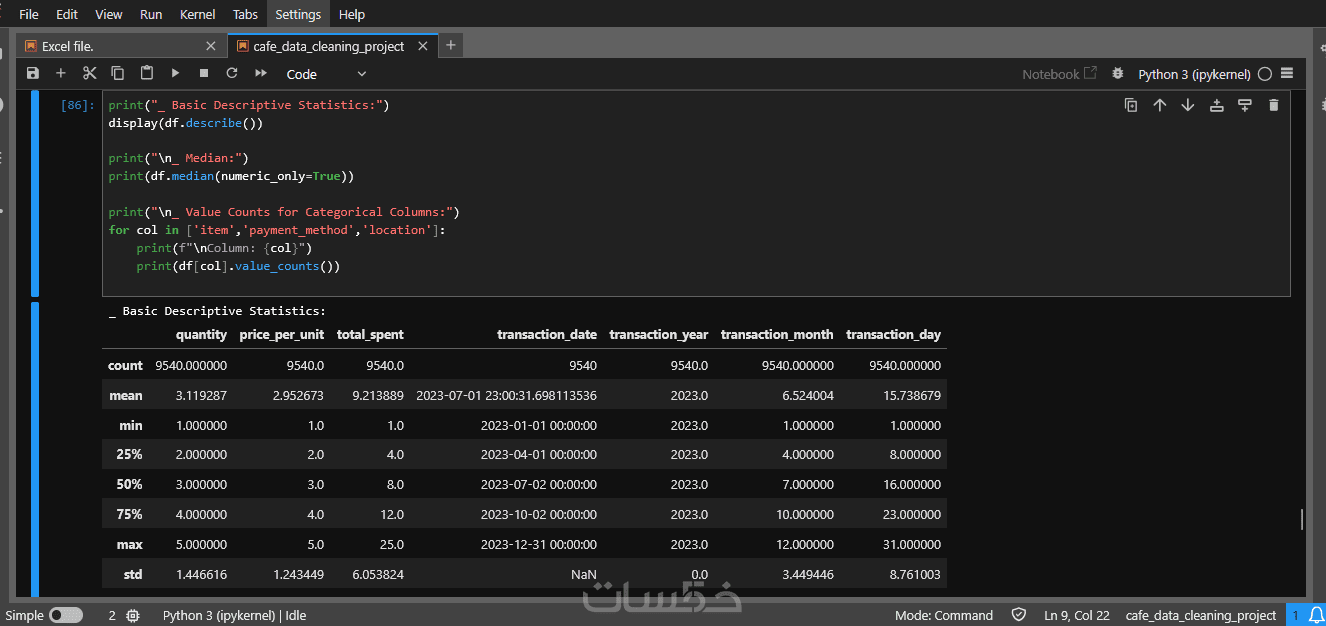Click the trusted notebook shield icon
Viewport: 1326px width, 626px height.
[1019, 615]
